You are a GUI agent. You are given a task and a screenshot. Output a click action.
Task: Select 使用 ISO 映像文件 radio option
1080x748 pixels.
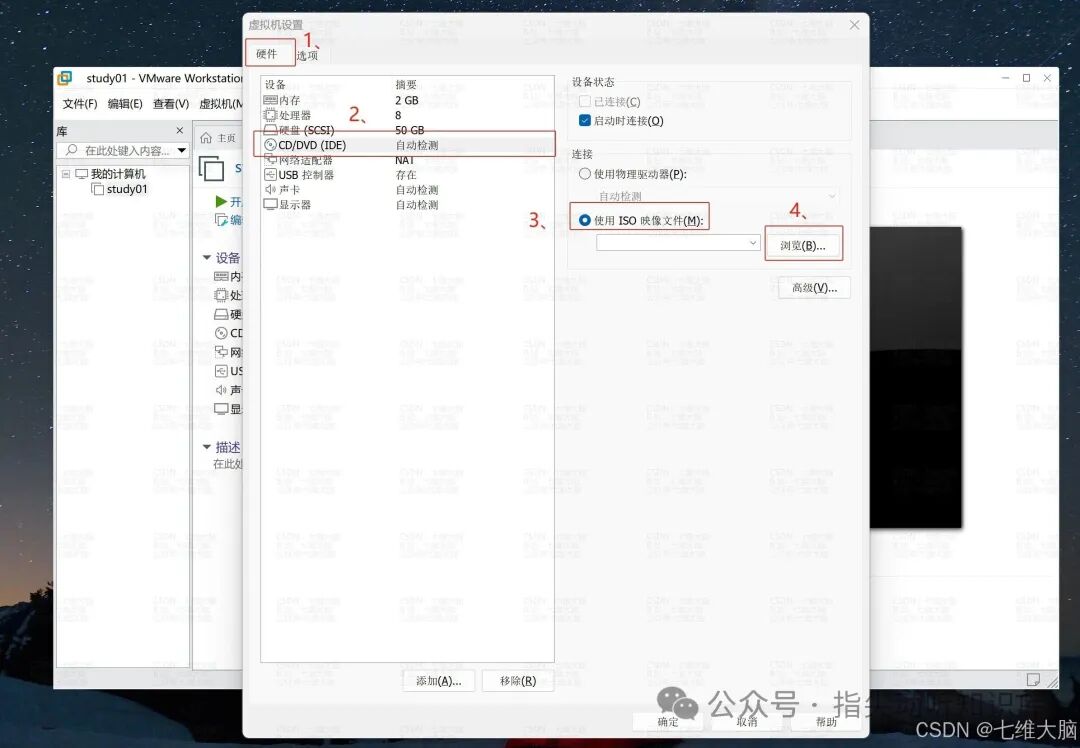coord(583,220)
